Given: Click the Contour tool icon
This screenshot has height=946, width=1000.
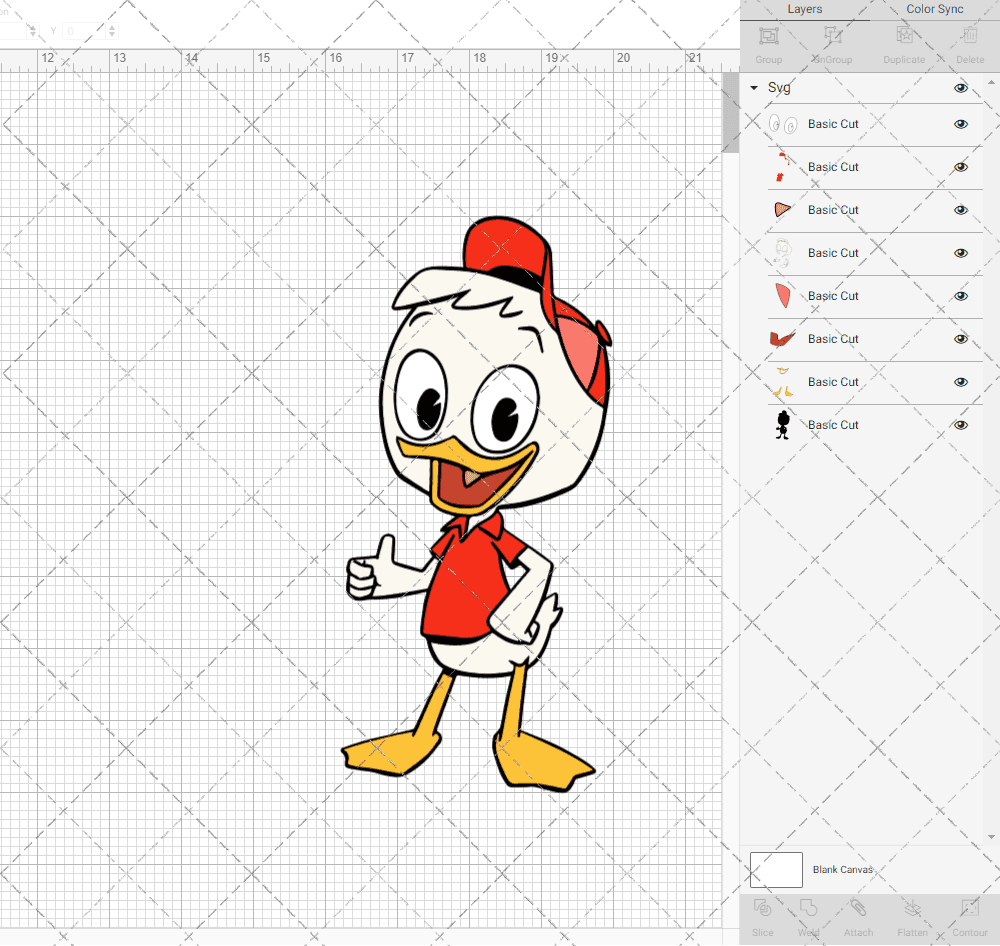Looking at the screenshot, I should point(969,908).
